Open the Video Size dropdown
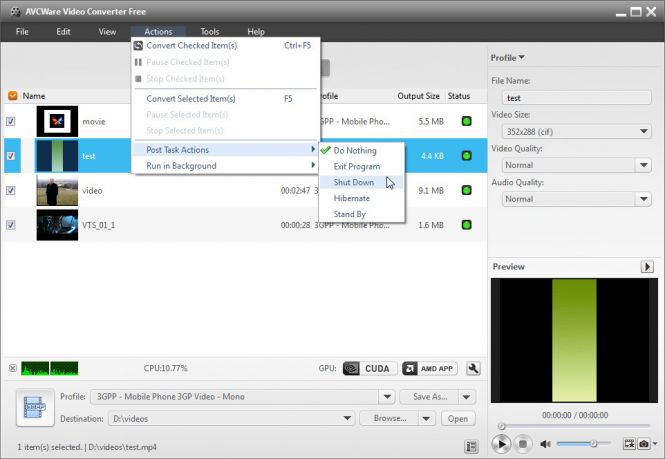The image size is (665, 459). click(575, 131)
